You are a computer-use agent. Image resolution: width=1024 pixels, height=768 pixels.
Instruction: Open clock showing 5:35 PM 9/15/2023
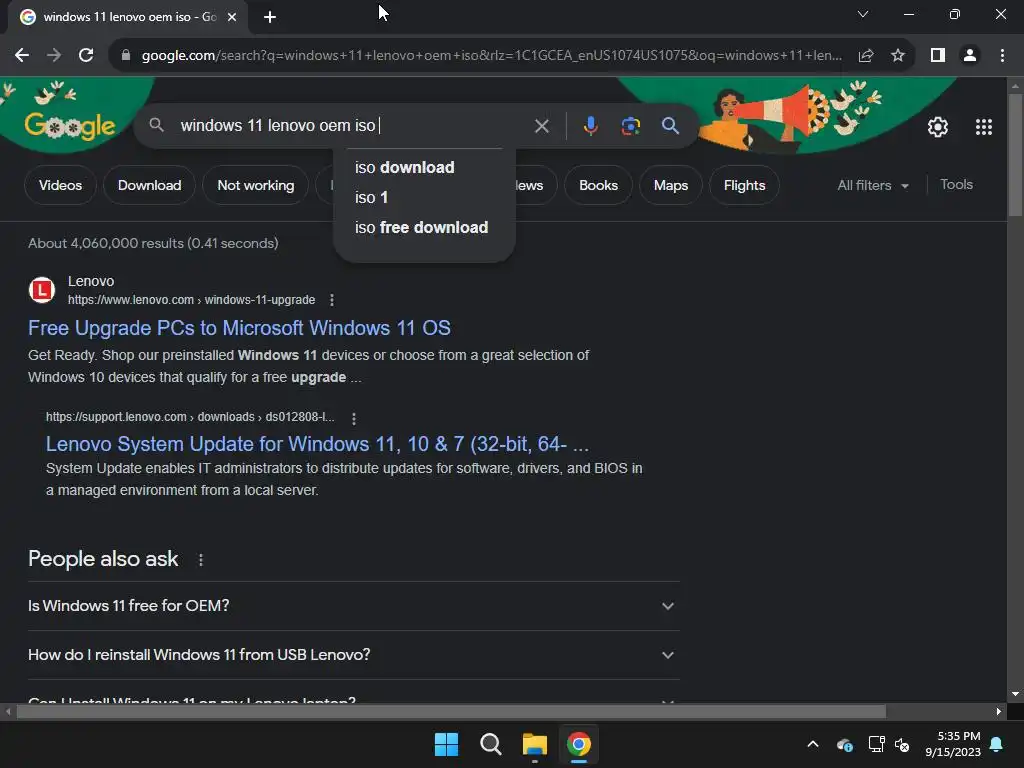pyautogui.click(x=953, y=744)
